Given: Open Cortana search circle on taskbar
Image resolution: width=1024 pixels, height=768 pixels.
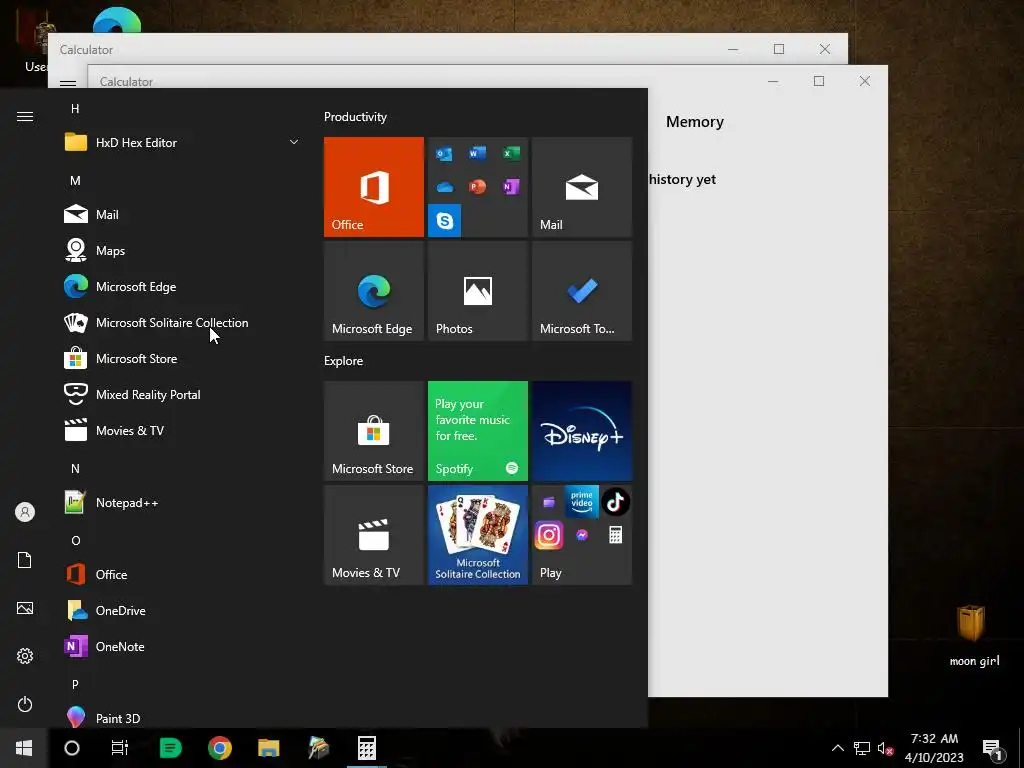Looking at the screenshot, I should tap(72, 748).
